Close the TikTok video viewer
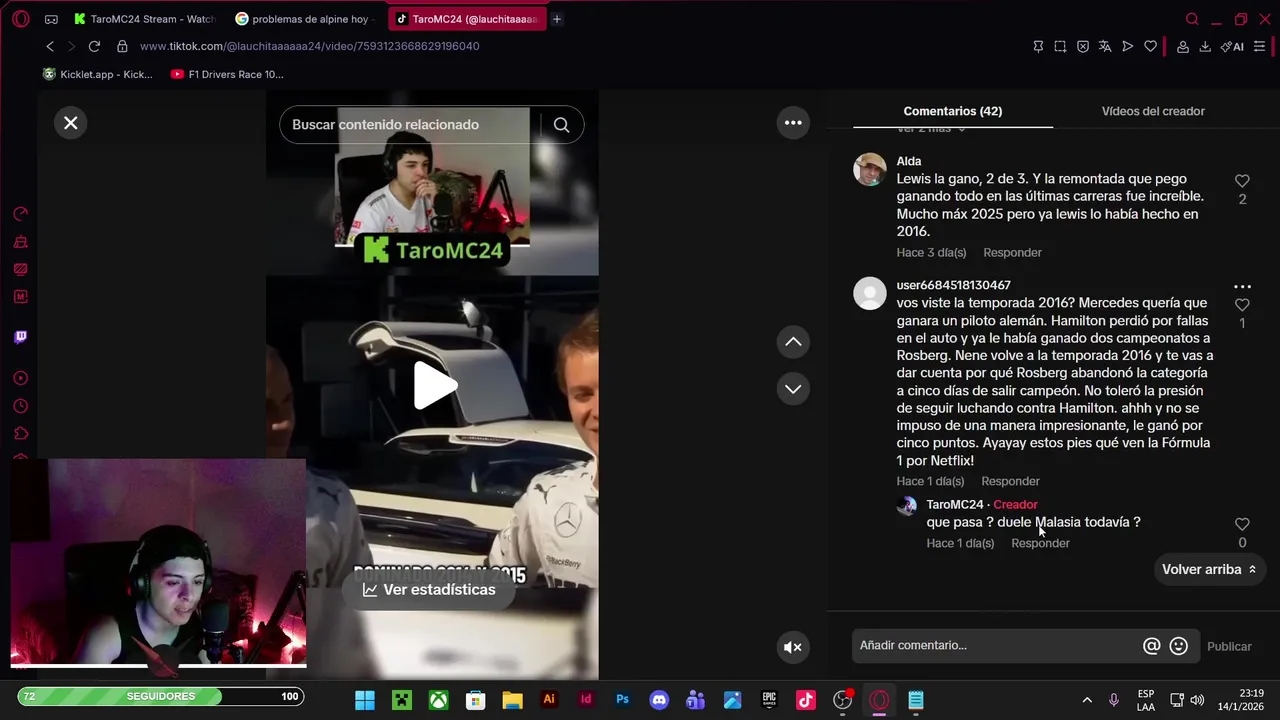This screenshot has height=720, width=1280. tap(70, 123)
